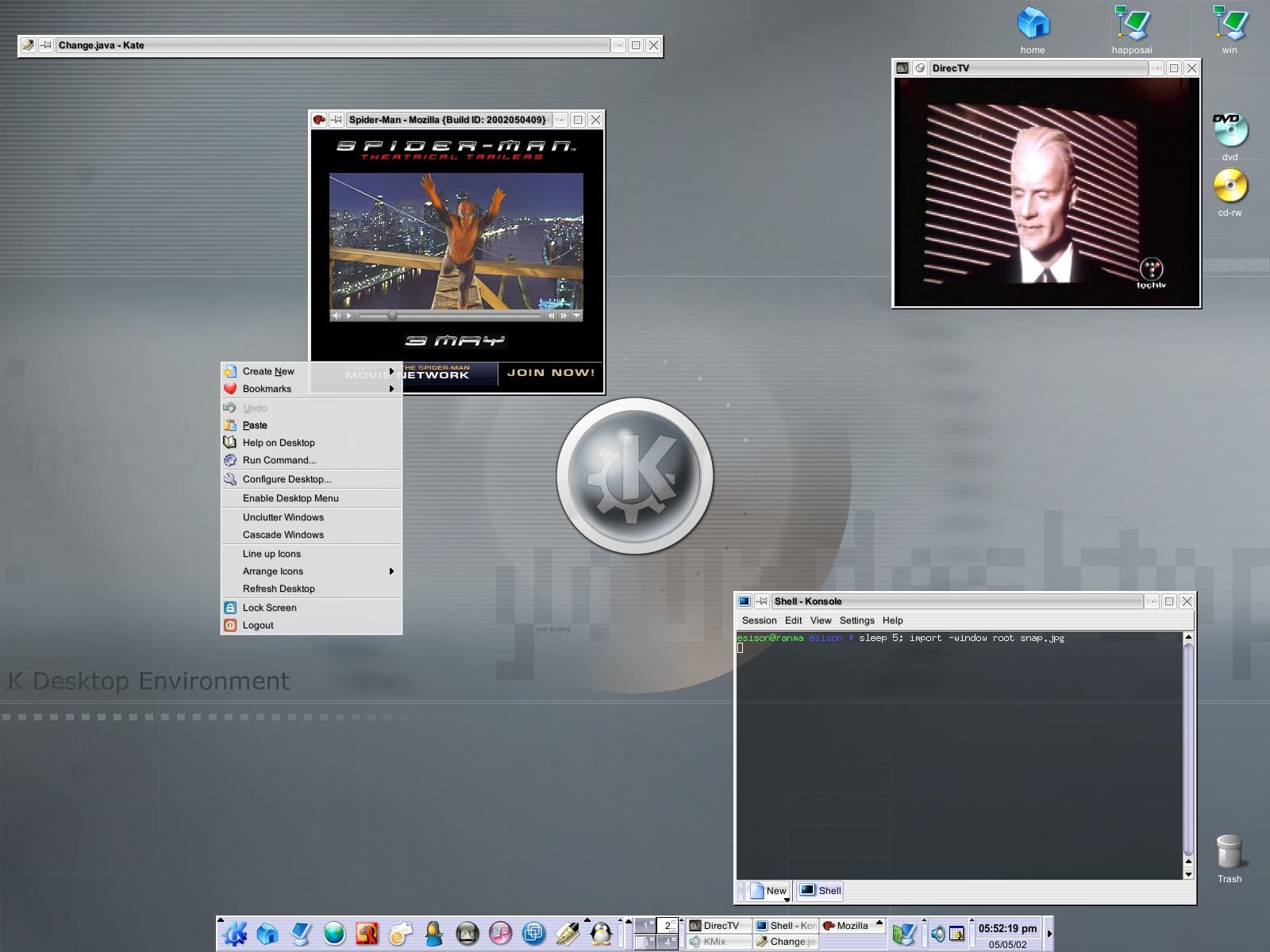Screen dimensions: 1270x952
Task: Switch to virtual desktop 4 in pager
Action: [x=667, y=942]
